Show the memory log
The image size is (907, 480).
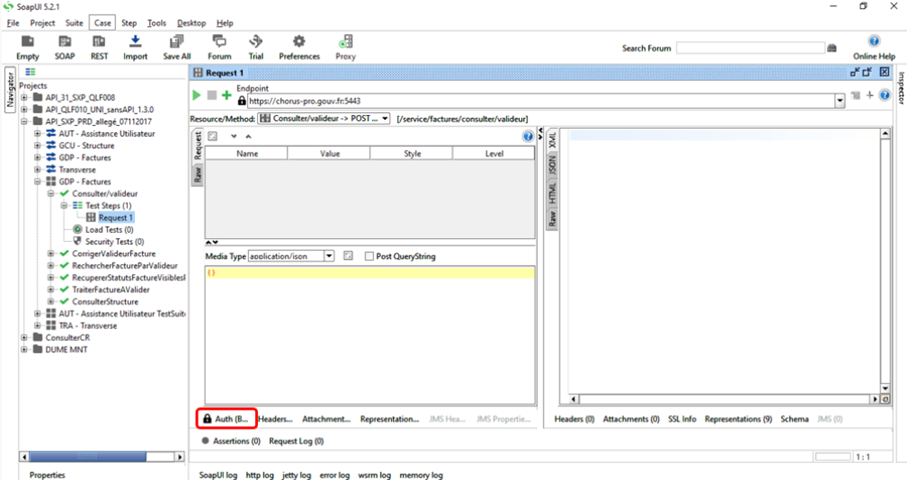tap(421, 475)
